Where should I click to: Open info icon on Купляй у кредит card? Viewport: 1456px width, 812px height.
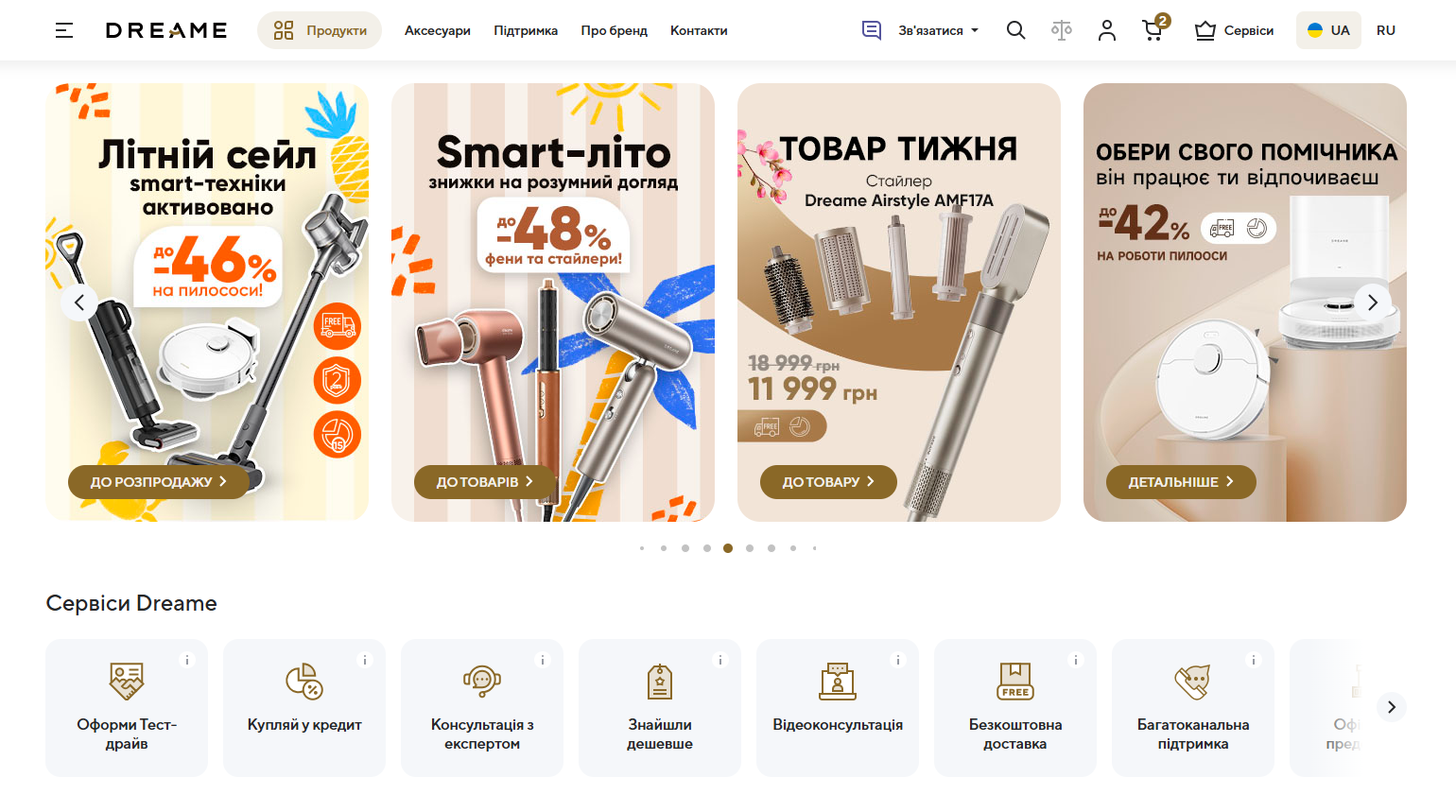pos(365,660)
